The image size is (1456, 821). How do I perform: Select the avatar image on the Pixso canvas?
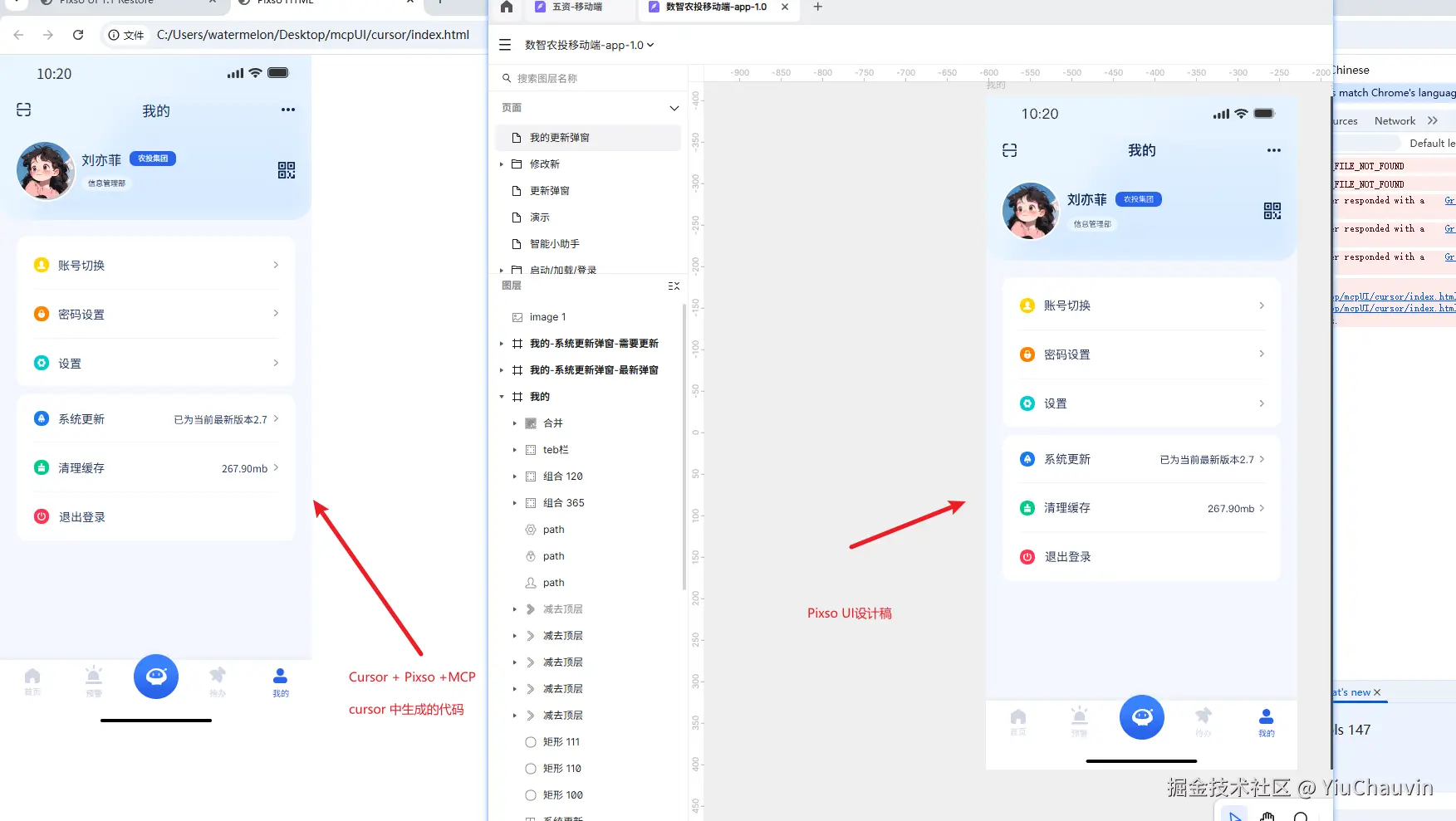(1031, 211)
